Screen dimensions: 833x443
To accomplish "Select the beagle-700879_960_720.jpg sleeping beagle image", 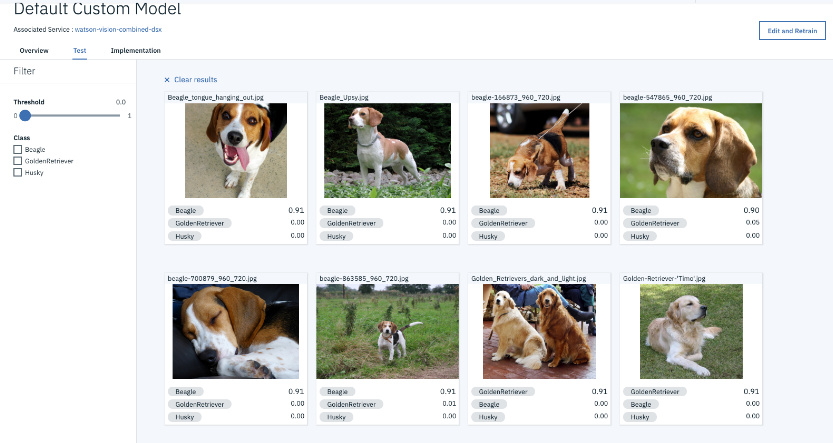I will coord(236,331).
